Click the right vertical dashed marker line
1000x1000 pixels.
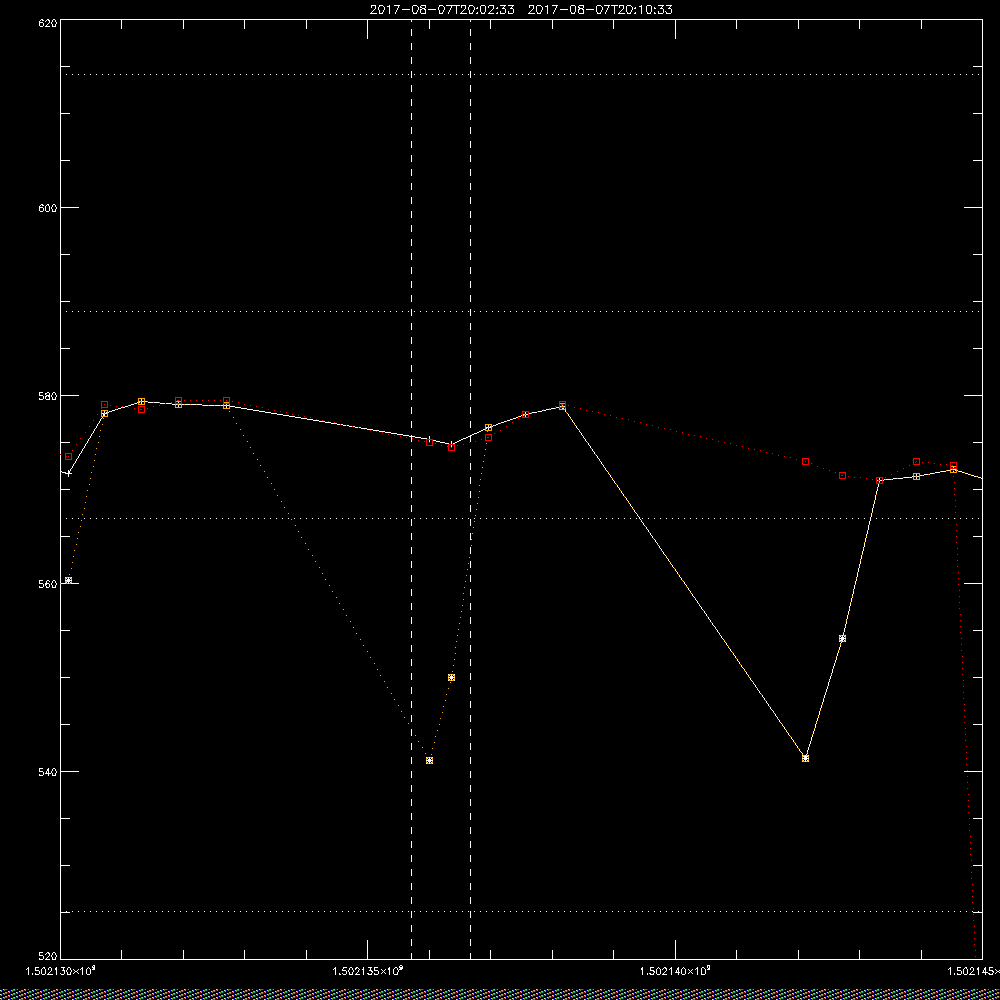(x=471, y=489)
